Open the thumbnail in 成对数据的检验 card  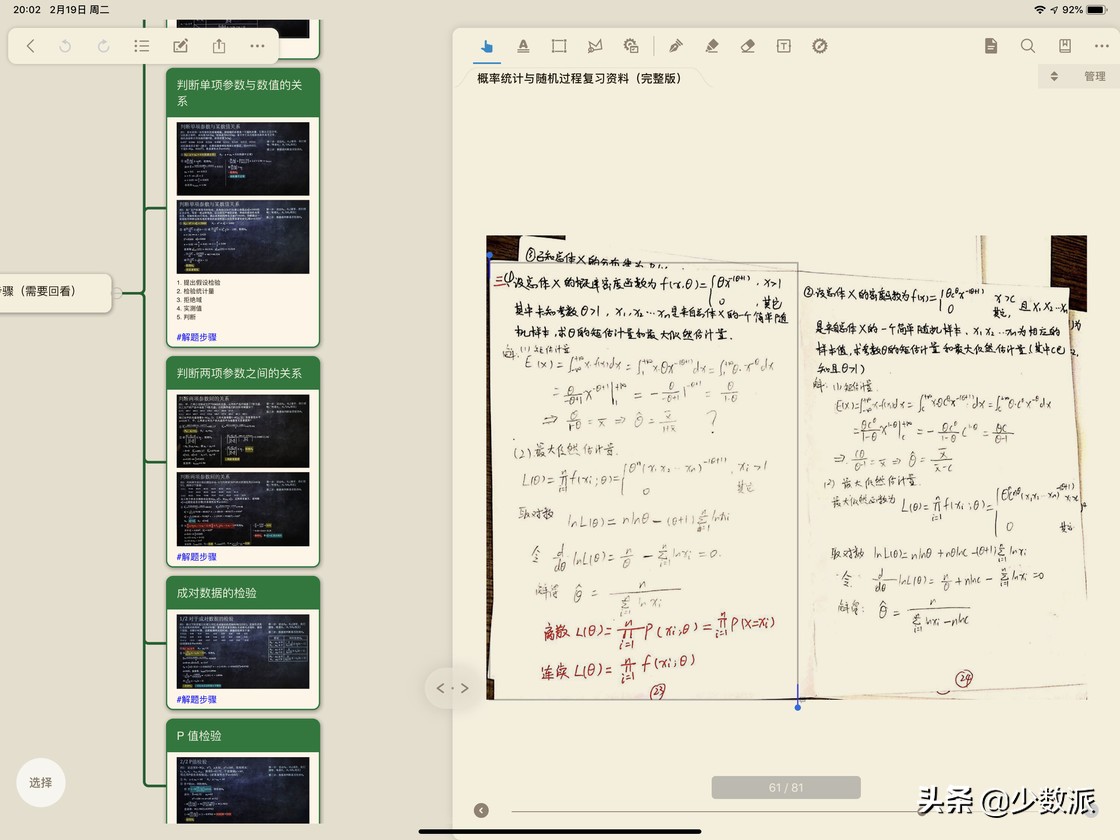pos(243,651)
